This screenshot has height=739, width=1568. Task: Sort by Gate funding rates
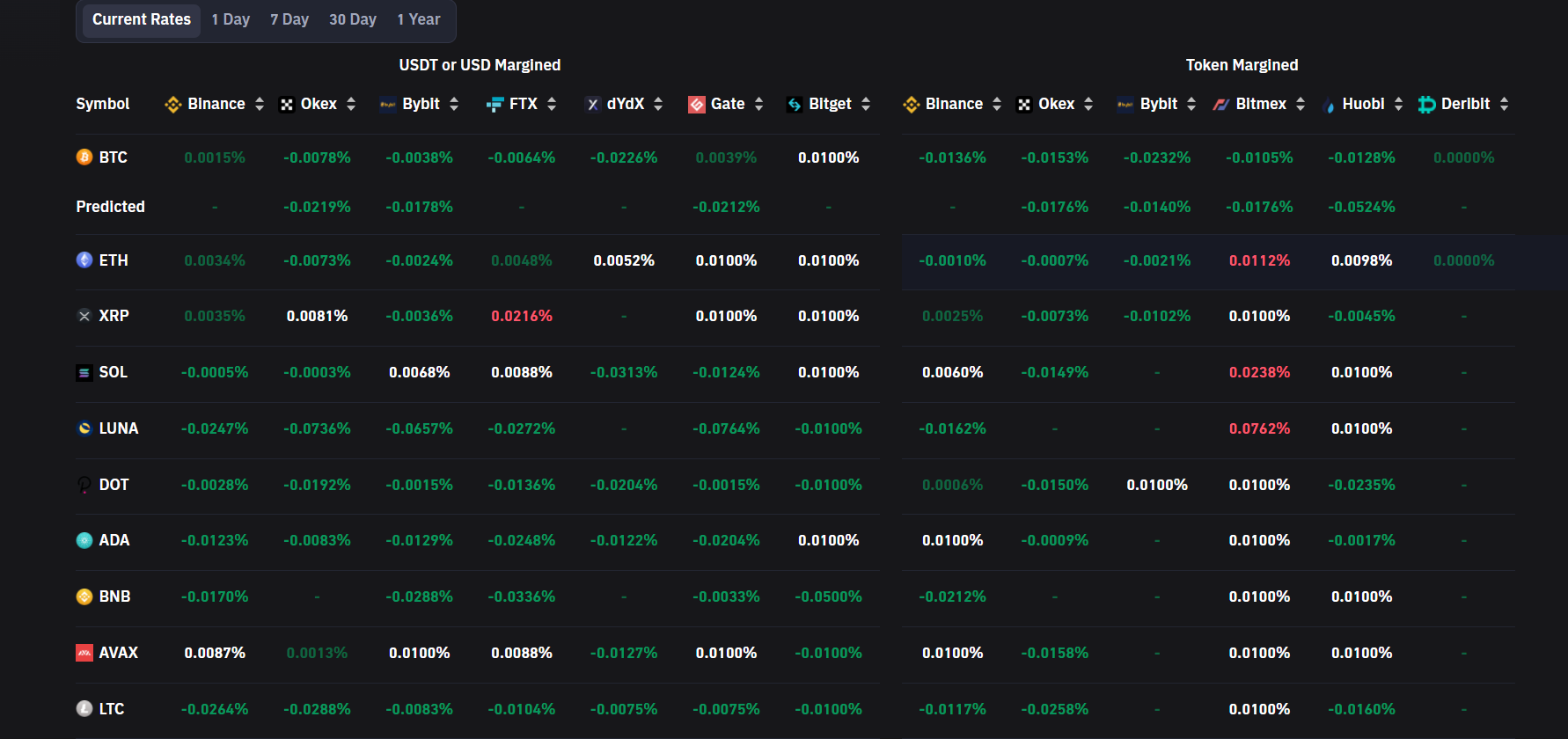[759, 104]
